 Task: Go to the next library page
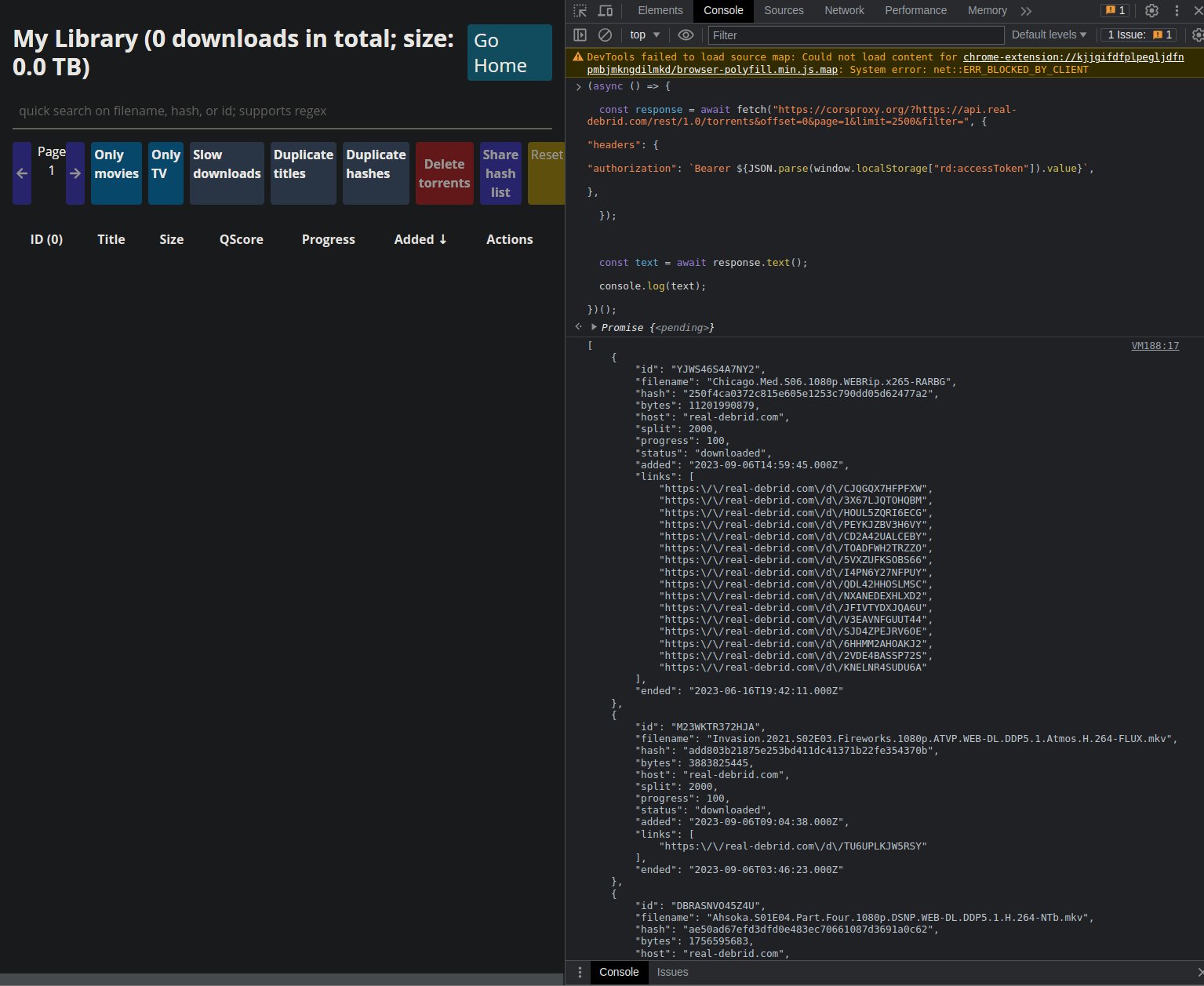point(75,173)
